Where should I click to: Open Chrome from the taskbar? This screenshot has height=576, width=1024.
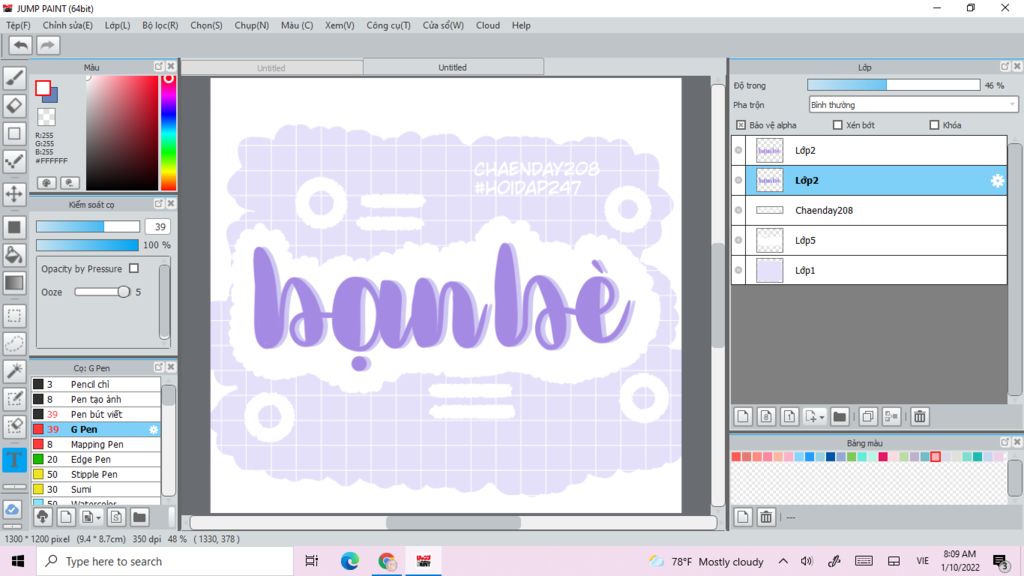click(387, 561)
